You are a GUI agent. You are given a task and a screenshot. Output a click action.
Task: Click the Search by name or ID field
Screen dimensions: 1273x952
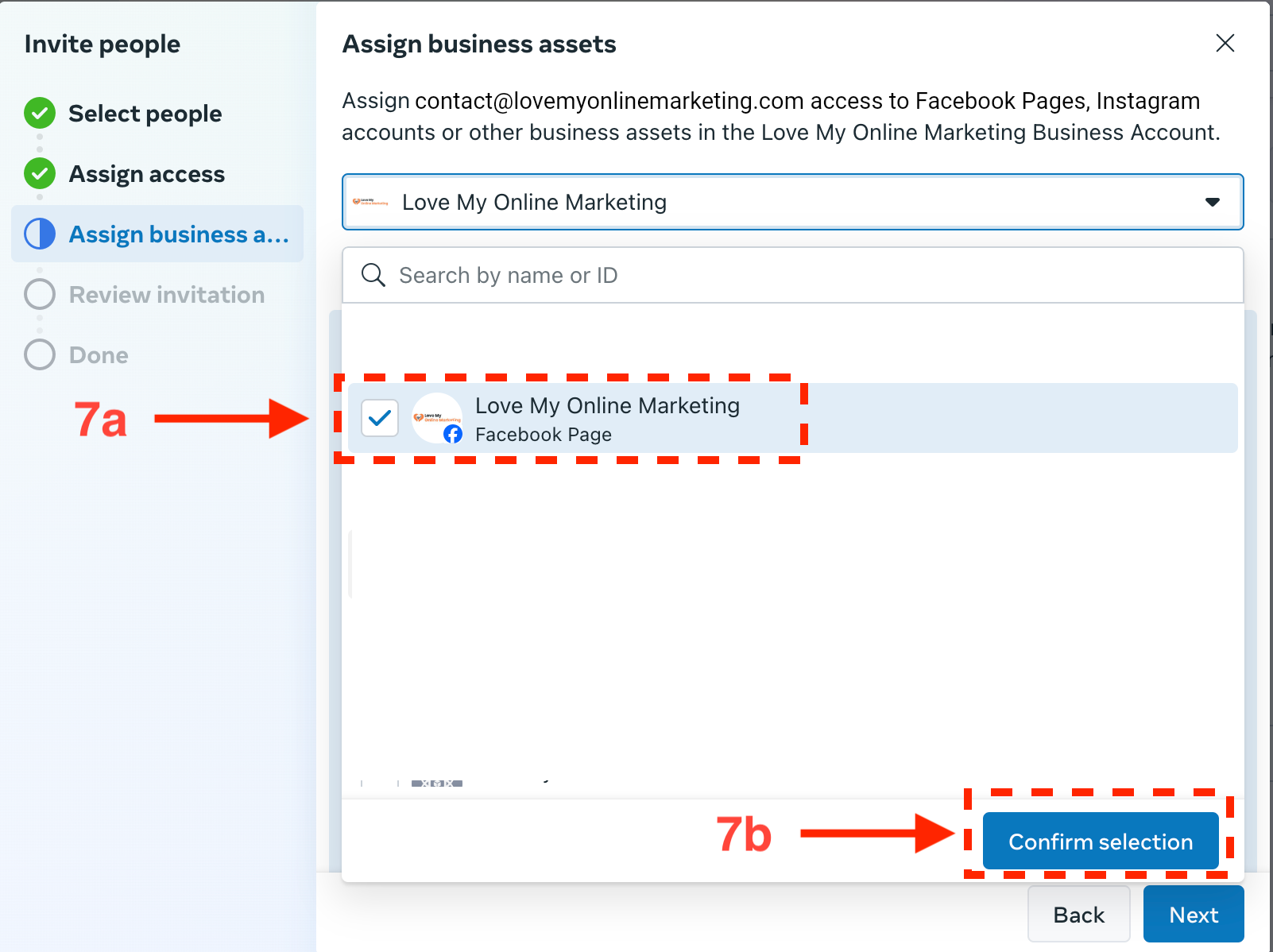point(715,275)
